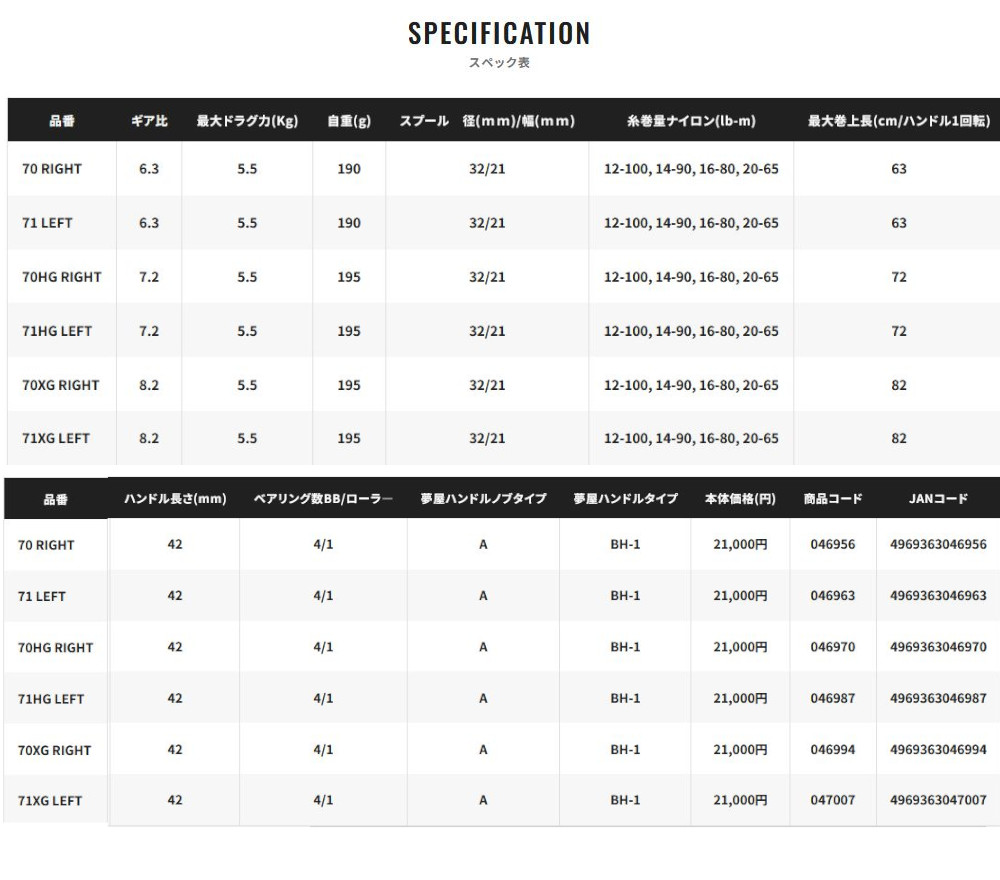Select JAN code 4969363047007
Image resolution: width=1000 pixels, height=880 pixels.
[x=938, y=800]
